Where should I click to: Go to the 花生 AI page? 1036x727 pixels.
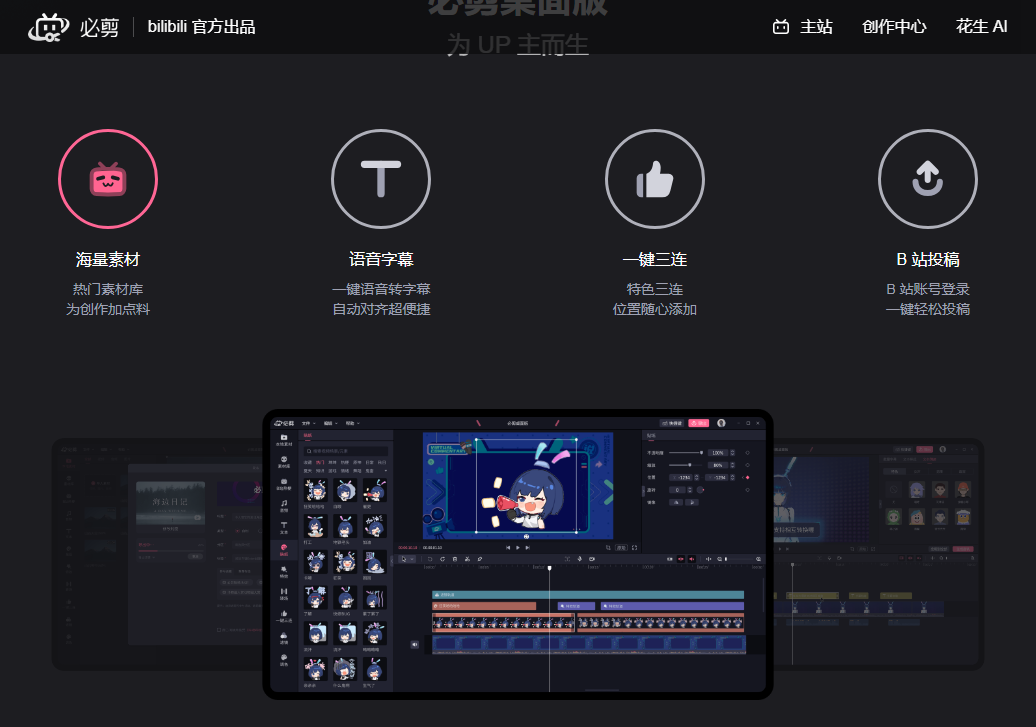point(981,27)
